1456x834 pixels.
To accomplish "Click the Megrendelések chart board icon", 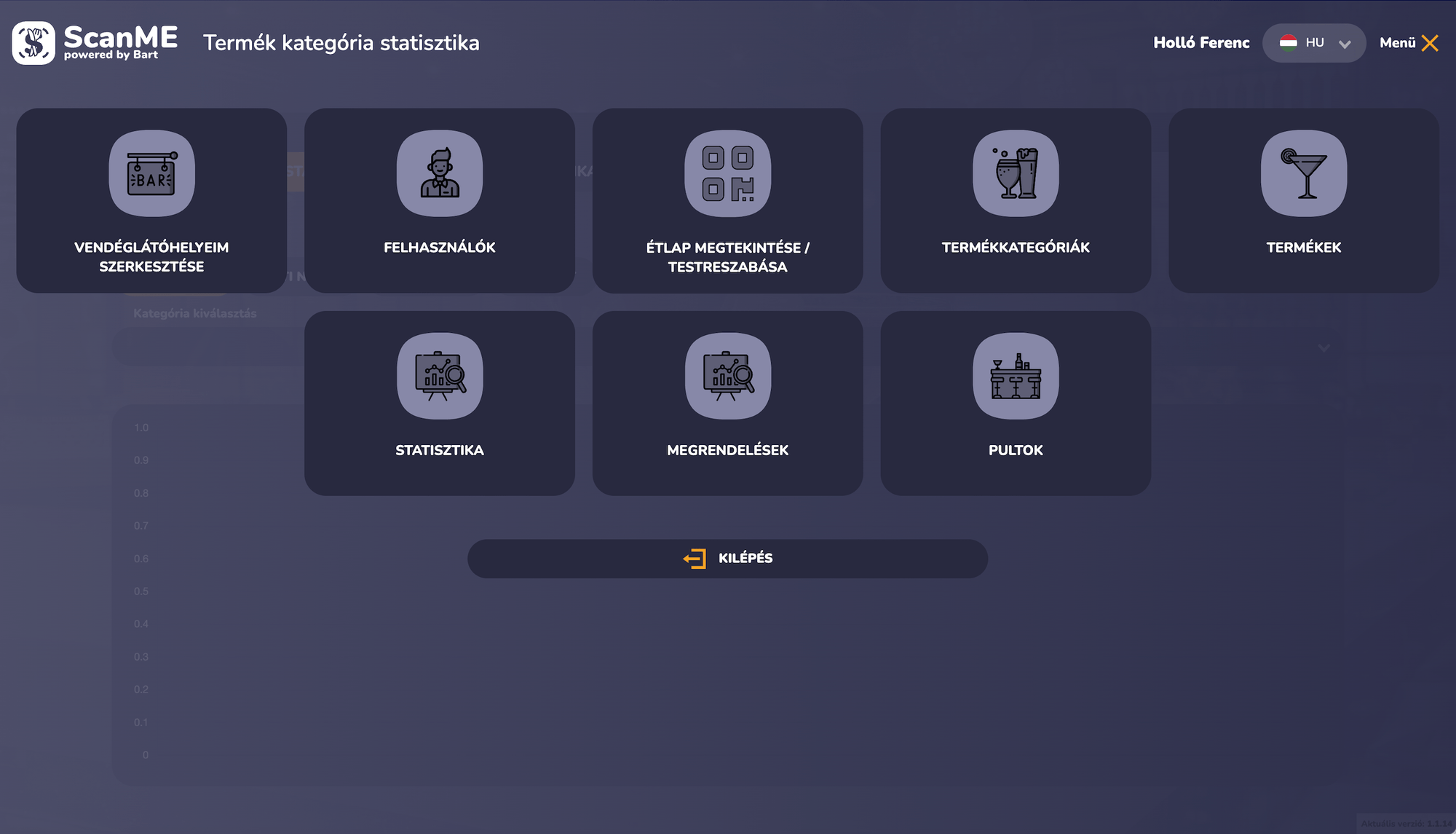I will [727, 376].
